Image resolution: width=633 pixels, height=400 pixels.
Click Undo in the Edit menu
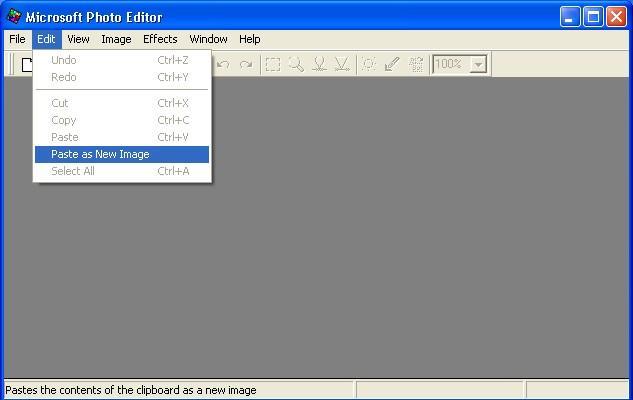(x=122, y=60)
